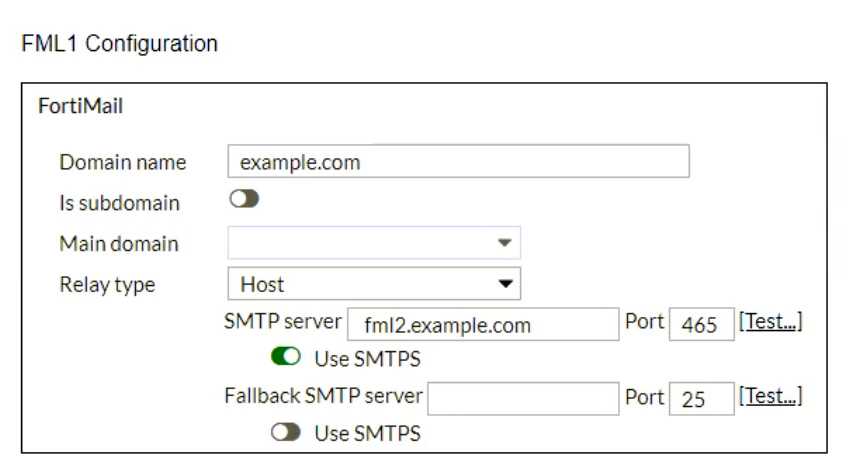Toggle the Is subdomain switch
858x474 pixels.
(244, 200)
